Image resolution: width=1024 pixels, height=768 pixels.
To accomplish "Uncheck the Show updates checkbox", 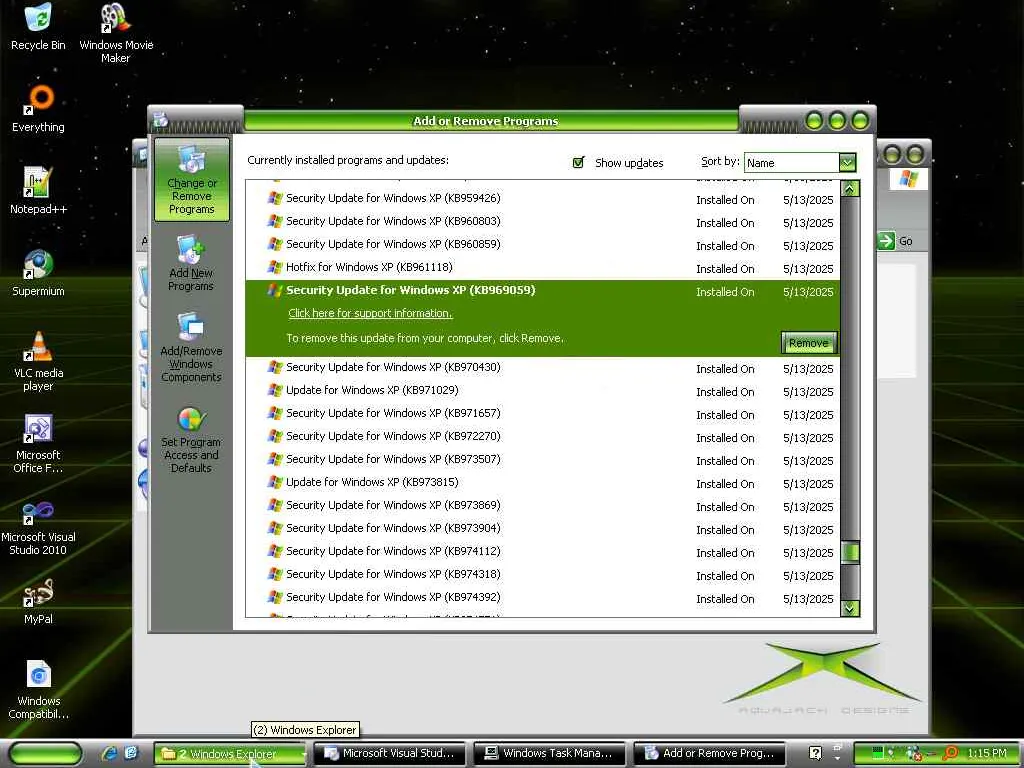I will pyautogui.click(x=578, y=163).
